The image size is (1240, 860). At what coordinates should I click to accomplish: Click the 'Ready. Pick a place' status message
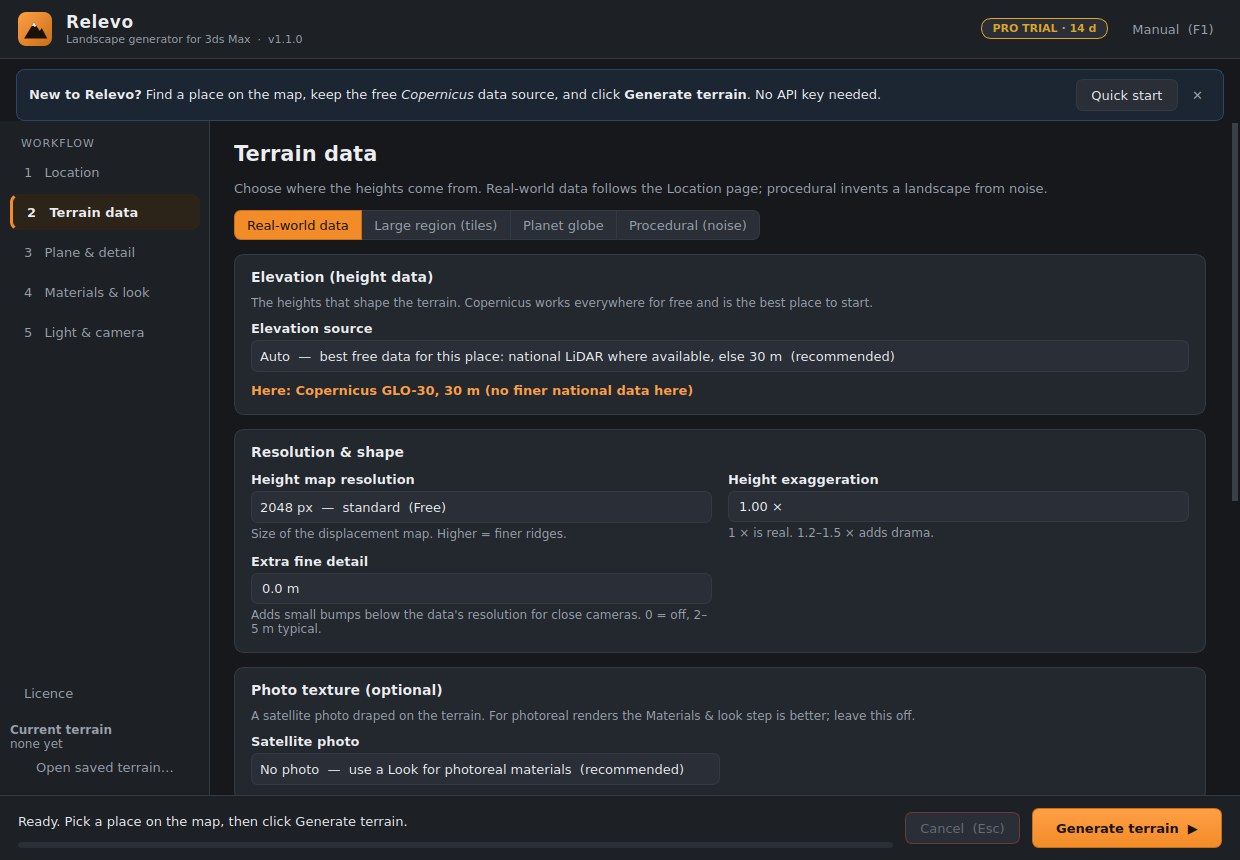click(212, 821)
